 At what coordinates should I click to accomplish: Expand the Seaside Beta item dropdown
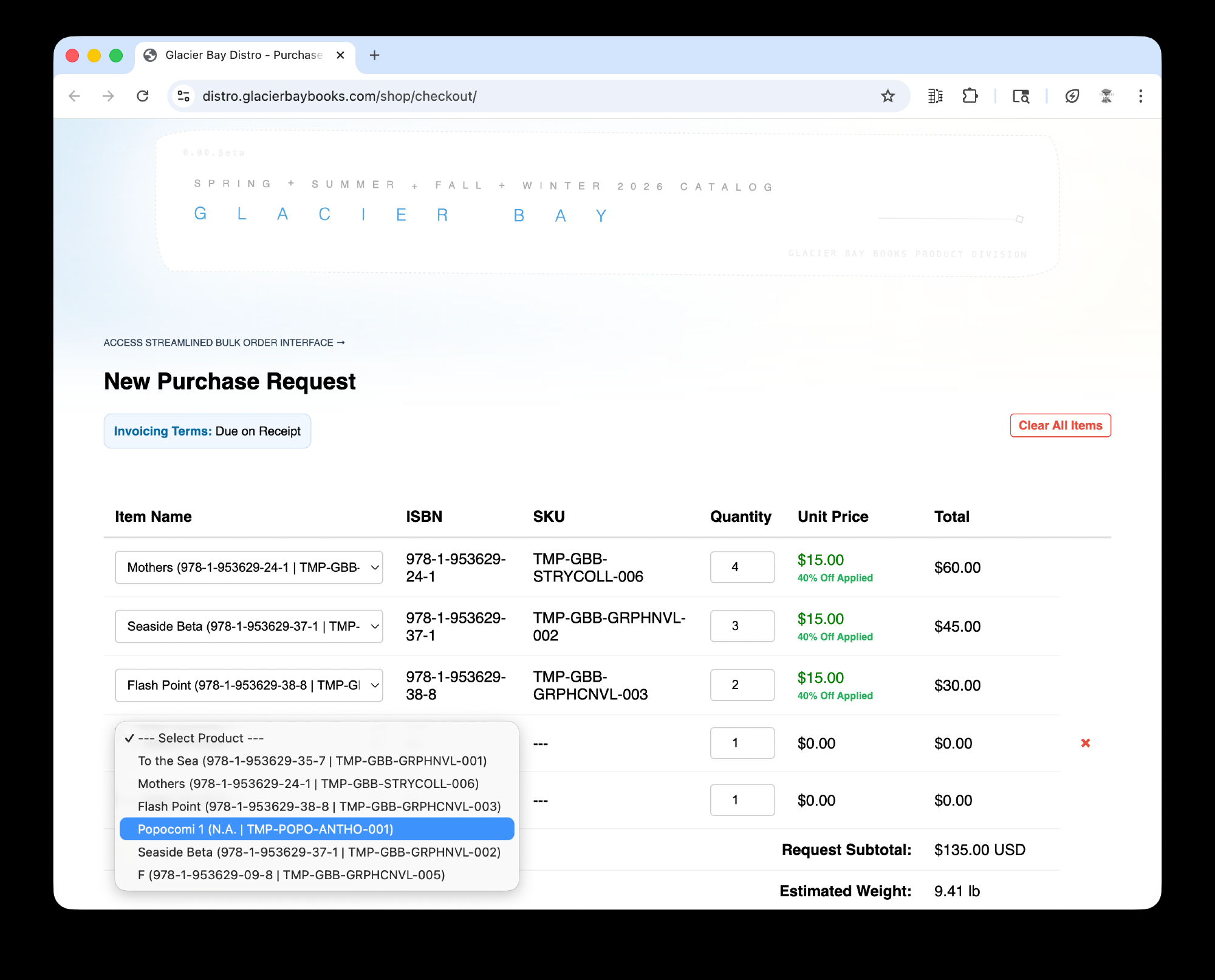[248, 626]
